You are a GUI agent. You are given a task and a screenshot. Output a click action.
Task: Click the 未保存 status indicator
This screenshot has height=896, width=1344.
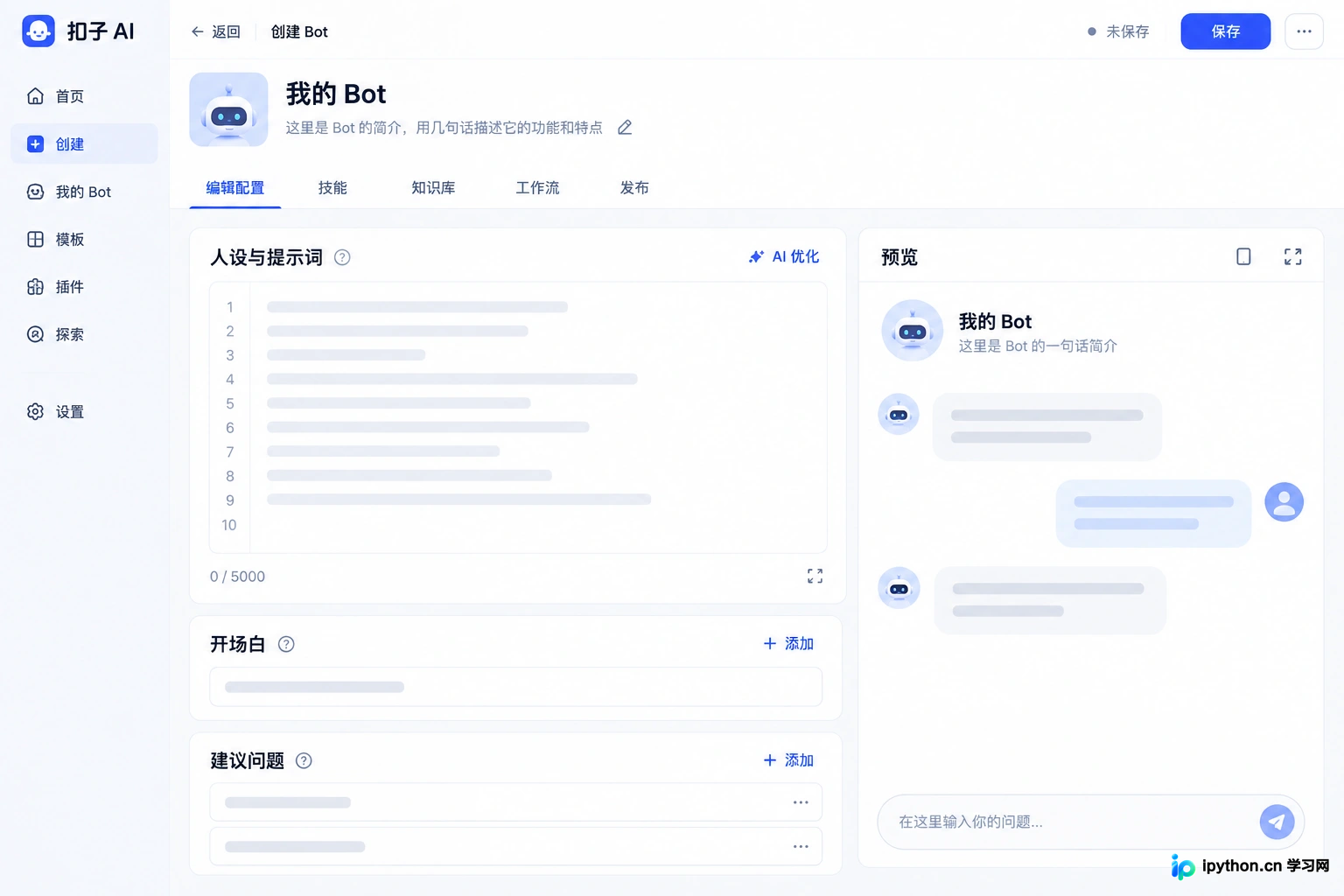[1118, 31]
